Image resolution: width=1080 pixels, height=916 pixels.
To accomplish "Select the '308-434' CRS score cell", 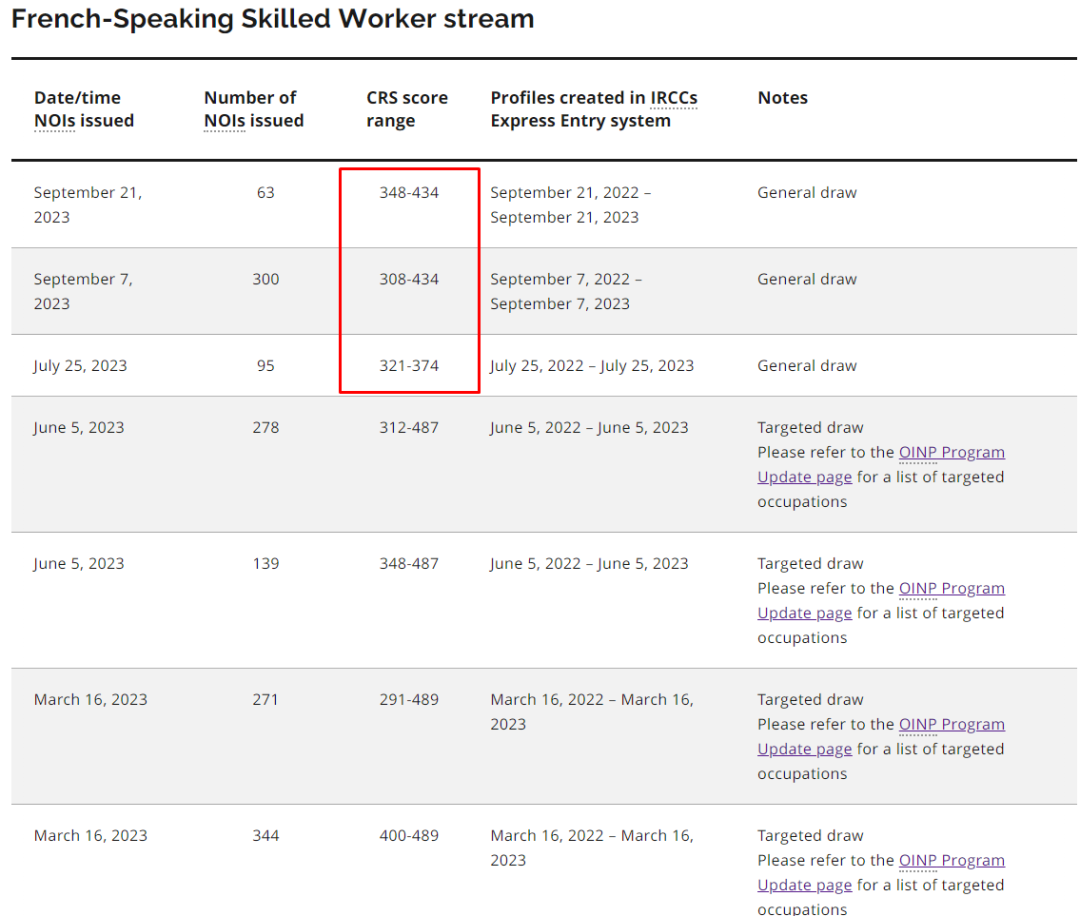I will [x=409, y=280].
